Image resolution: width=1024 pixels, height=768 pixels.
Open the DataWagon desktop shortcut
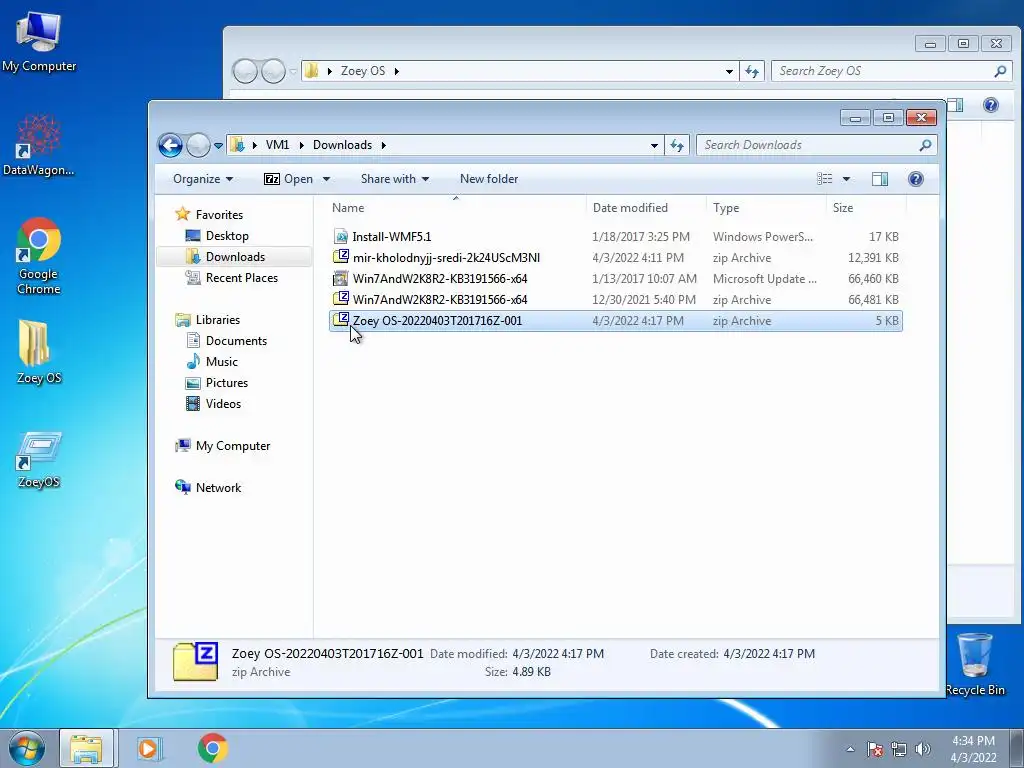[x=39, y=146]
